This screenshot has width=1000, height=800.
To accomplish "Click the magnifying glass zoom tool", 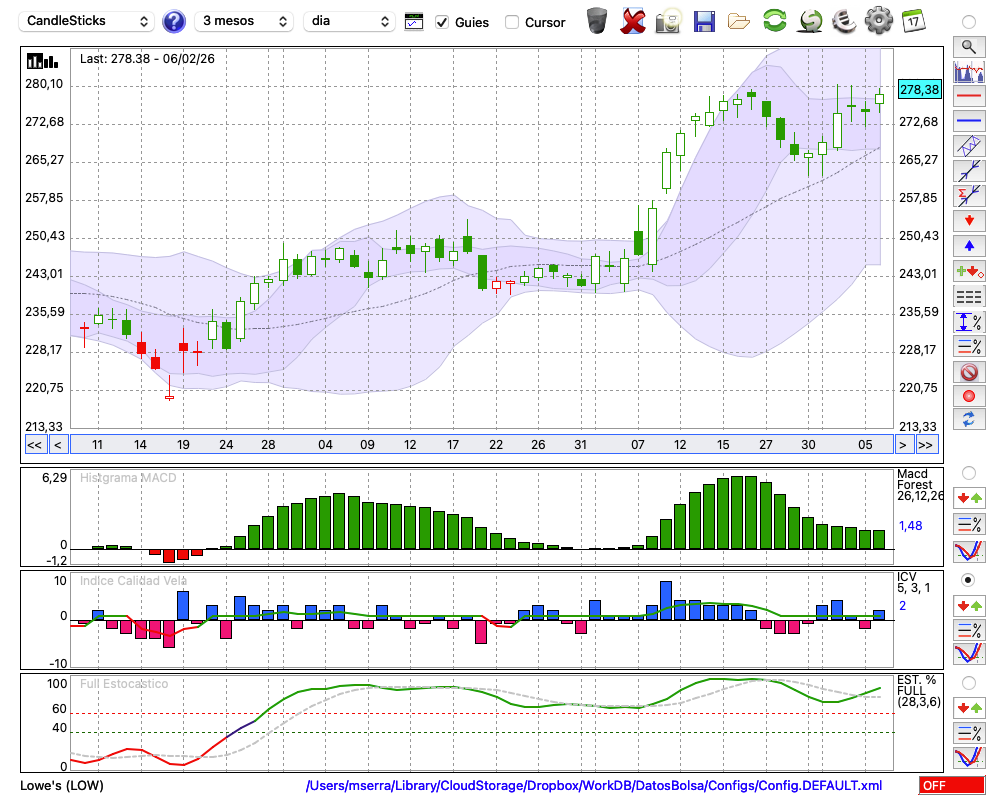I will point(968,46).
